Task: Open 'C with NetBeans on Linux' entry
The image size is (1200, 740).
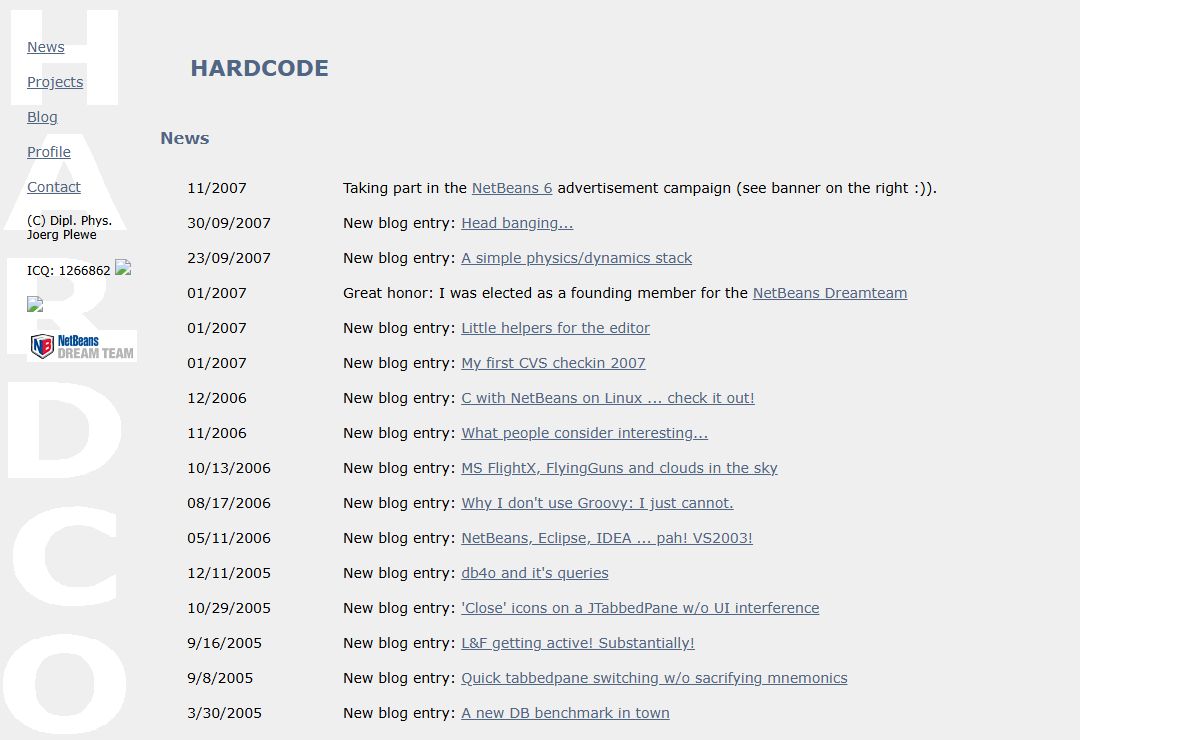Action: point(608,398)
